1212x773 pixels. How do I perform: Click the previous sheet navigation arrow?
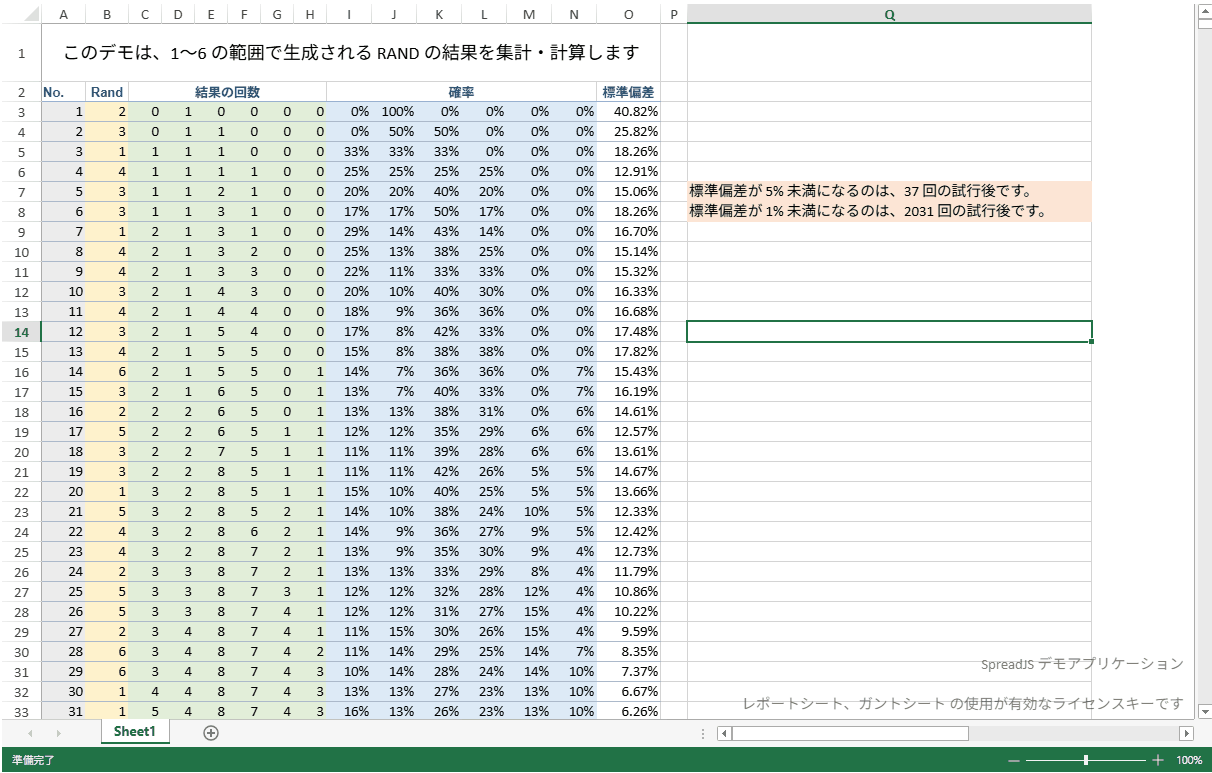point(31,733)
